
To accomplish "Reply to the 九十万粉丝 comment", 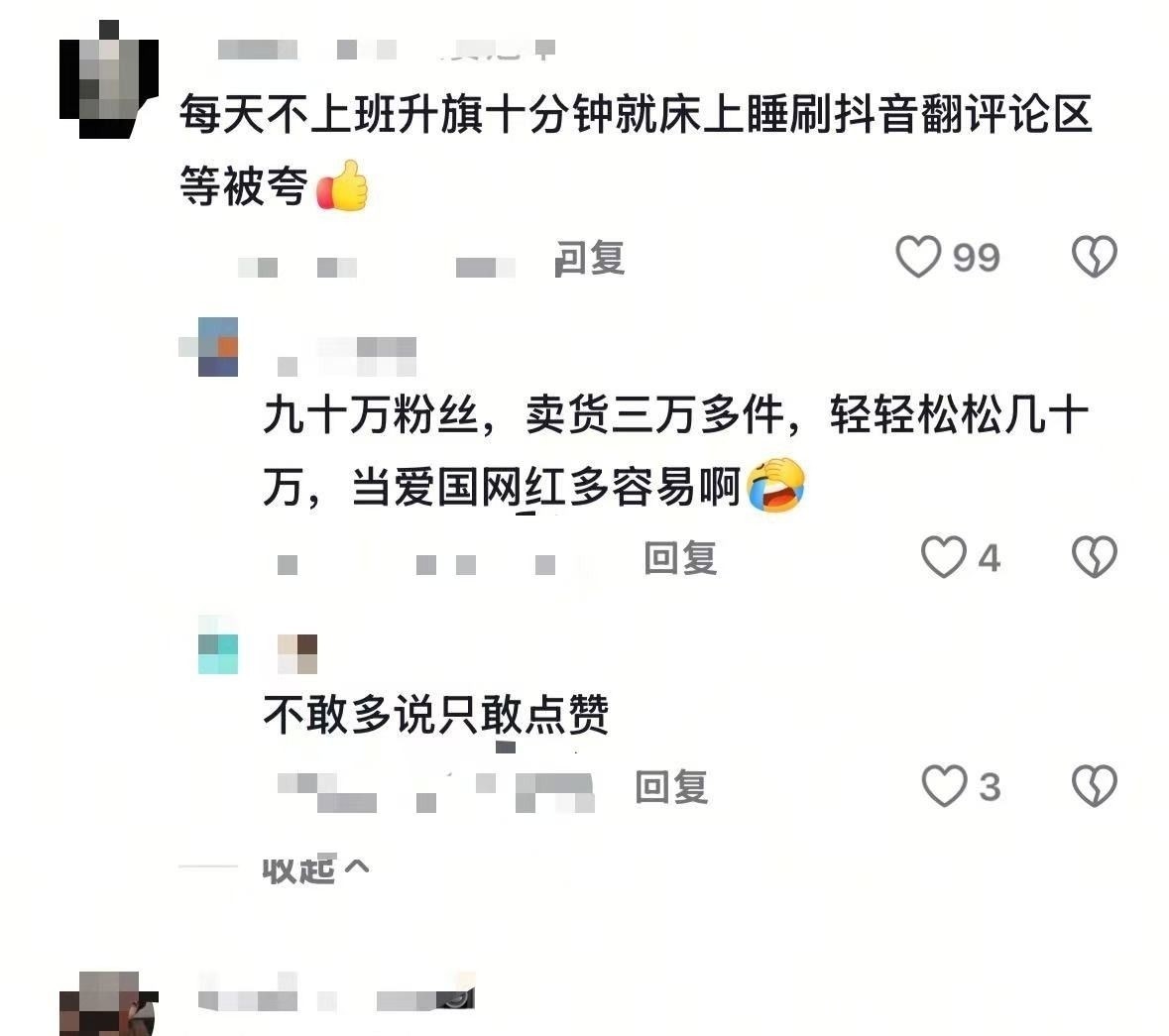I will click(680, 557).
